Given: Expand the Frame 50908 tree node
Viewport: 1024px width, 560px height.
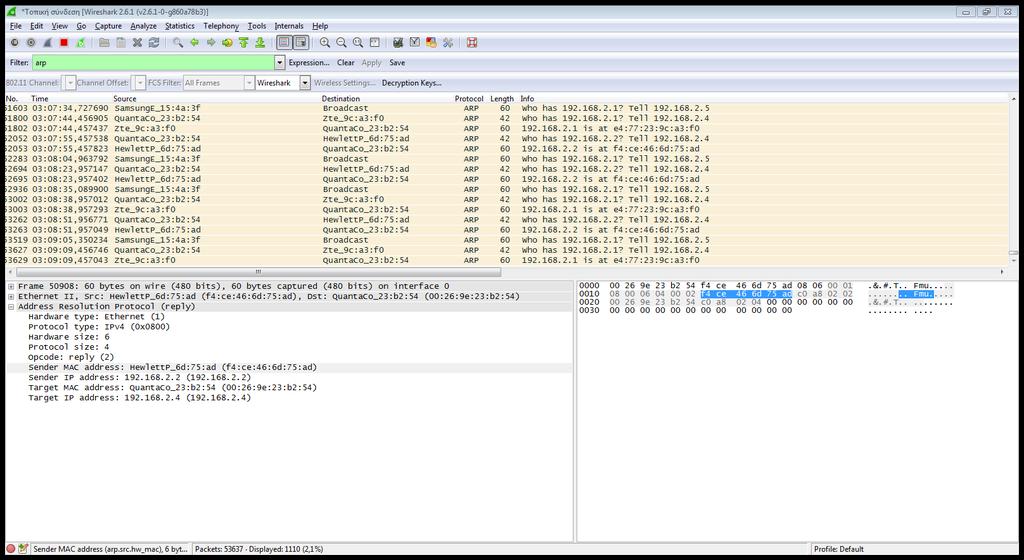Looking at the screenshot, I should click(11, 286).
